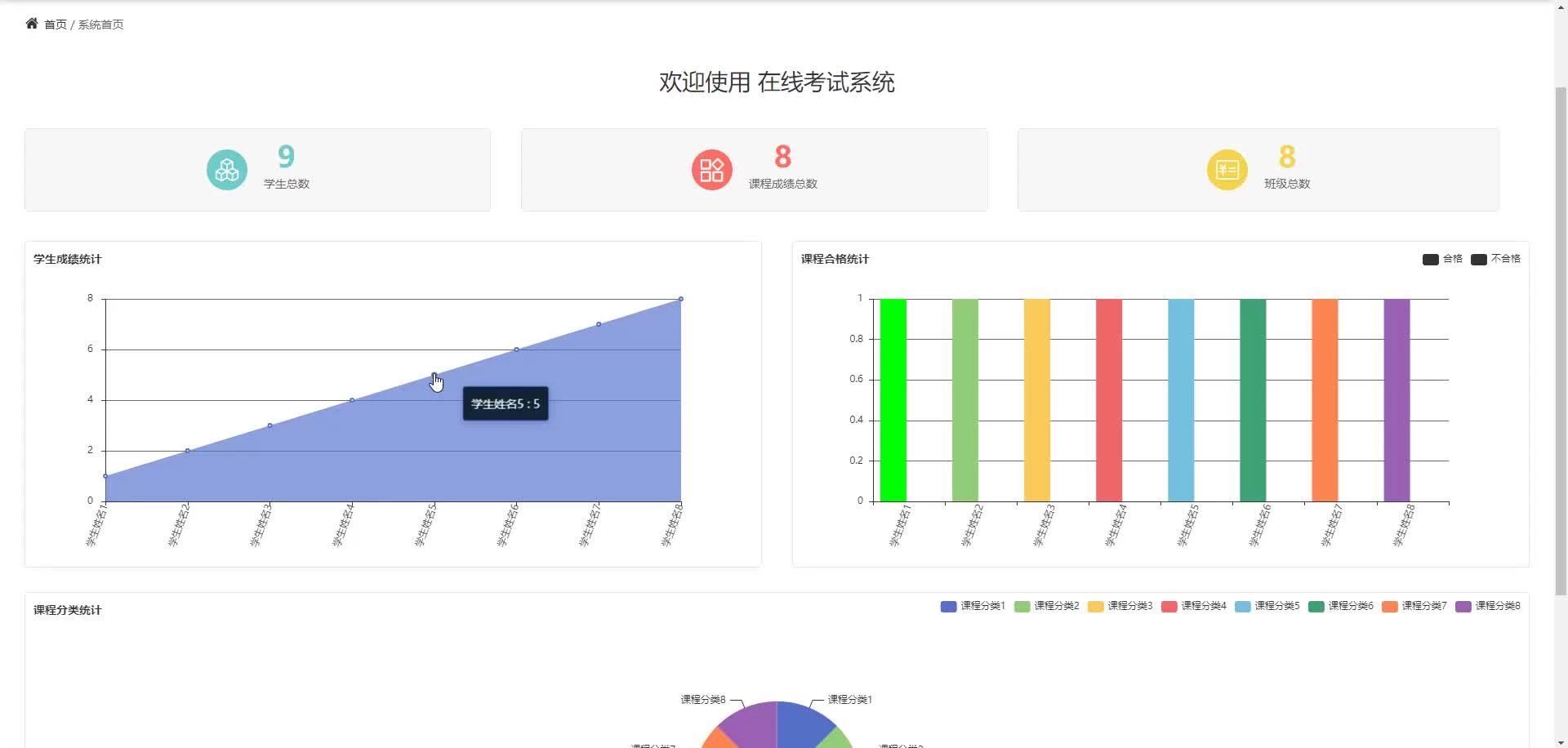Click the 学生姓名6 data point on line chart
Screen dimensions: 1568x748
pos(516,350)
